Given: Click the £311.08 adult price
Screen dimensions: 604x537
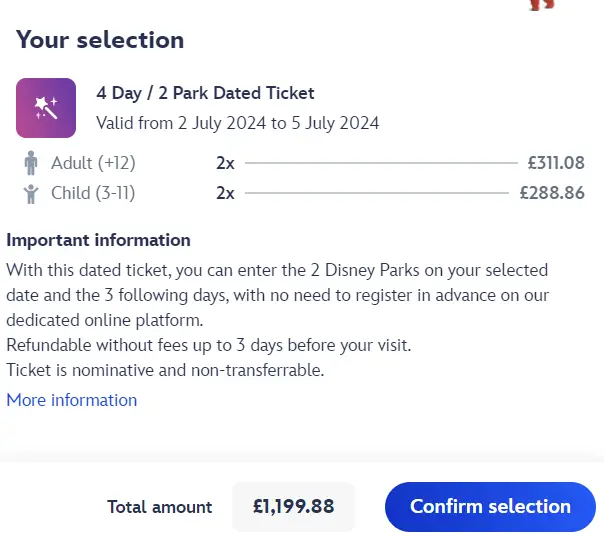Looking at the screenshot, I should coord(556,163).
